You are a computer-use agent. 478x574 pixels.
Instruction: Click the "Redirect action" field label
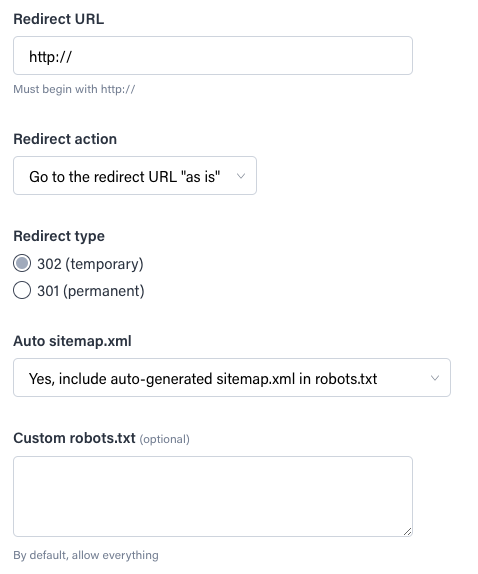pos(65,139)
